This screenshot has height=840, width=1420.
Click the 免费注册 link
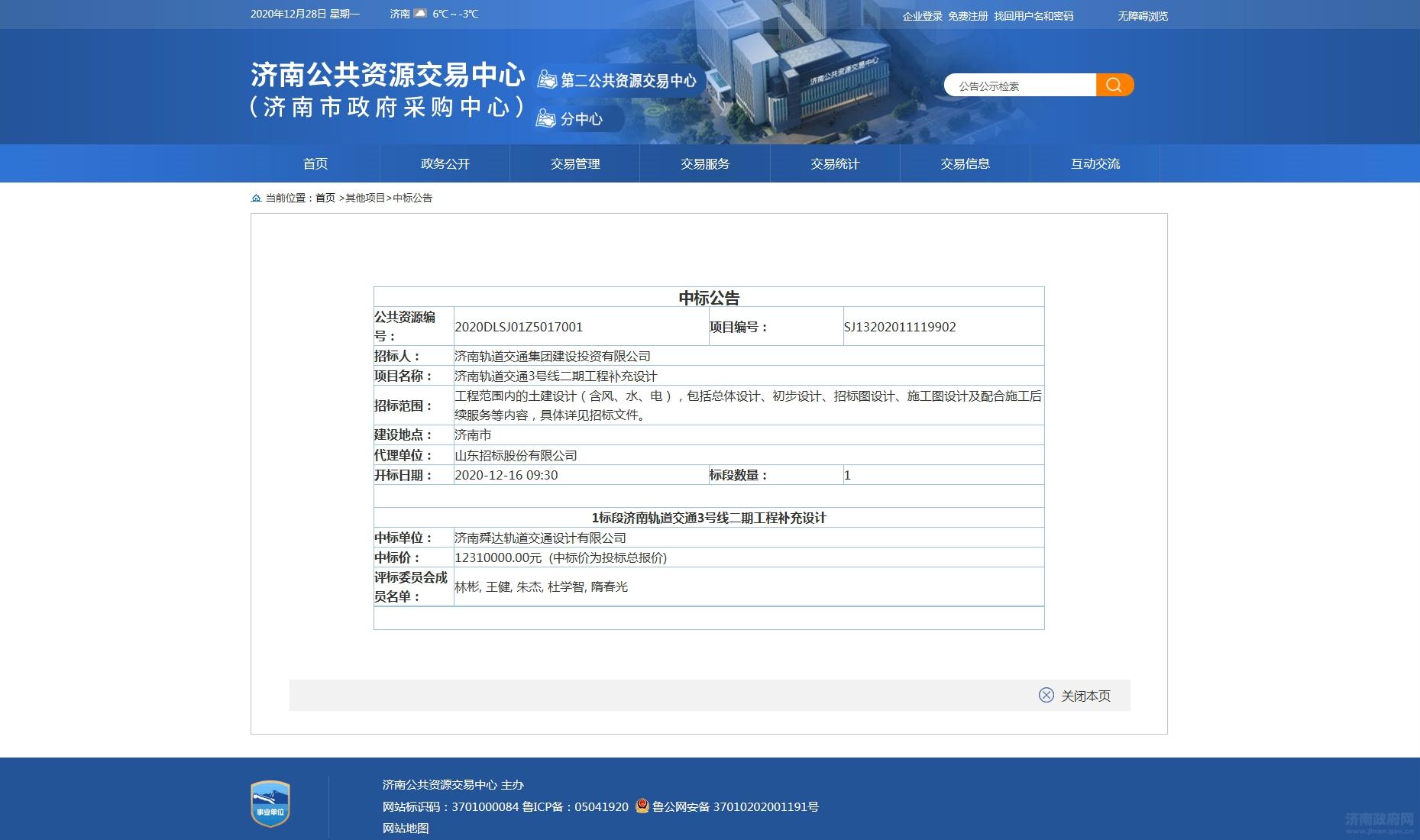pyautogui.click(x=968, y=16)
